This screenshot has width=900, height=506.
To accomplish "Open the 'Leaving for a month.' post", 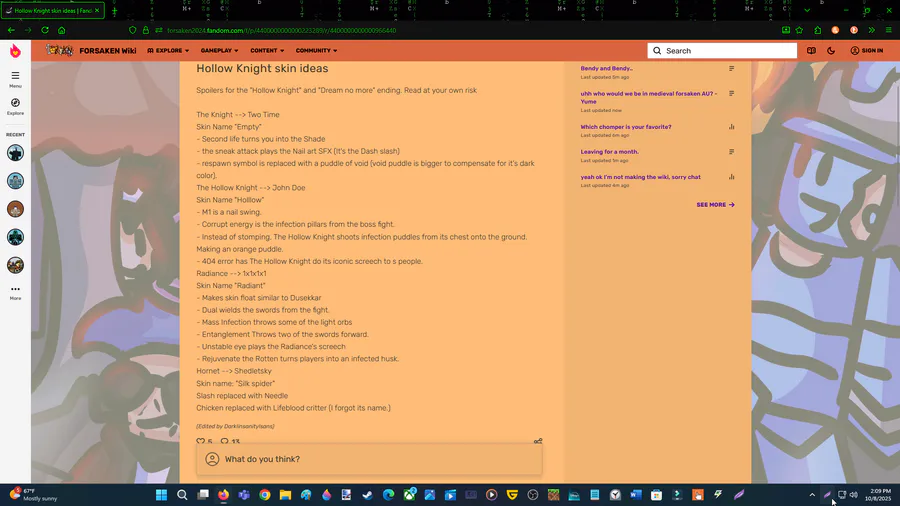I will [610, 152].
